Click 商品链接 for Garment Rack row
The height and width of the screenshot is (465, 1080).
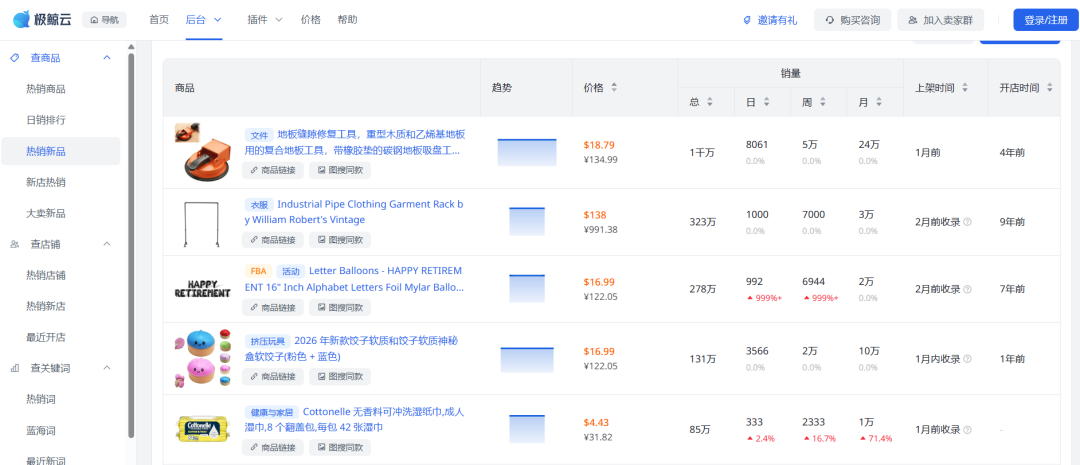[x=273, y=240]
